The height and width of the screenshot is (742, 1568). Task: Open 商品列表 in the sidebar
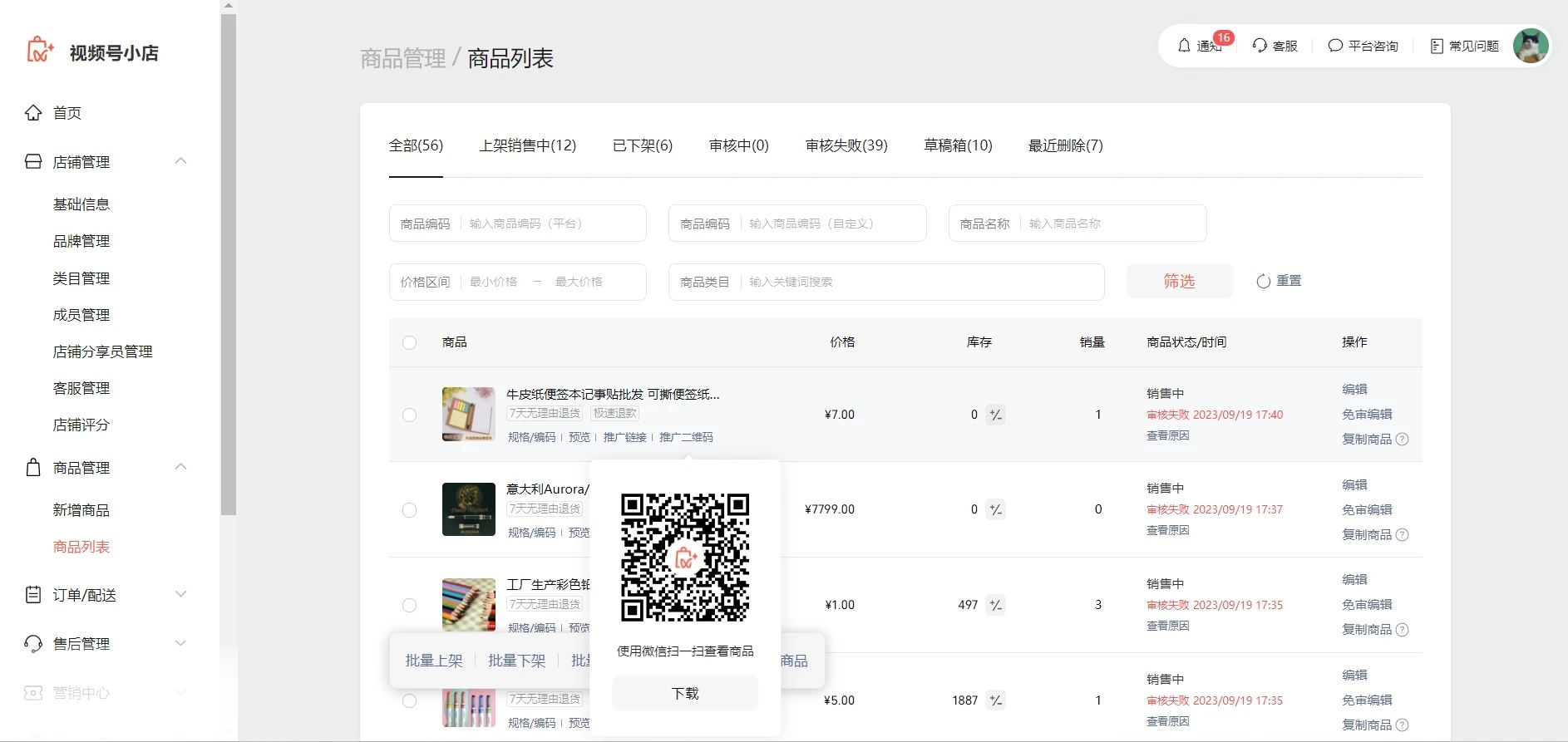(x=81, y=547)
